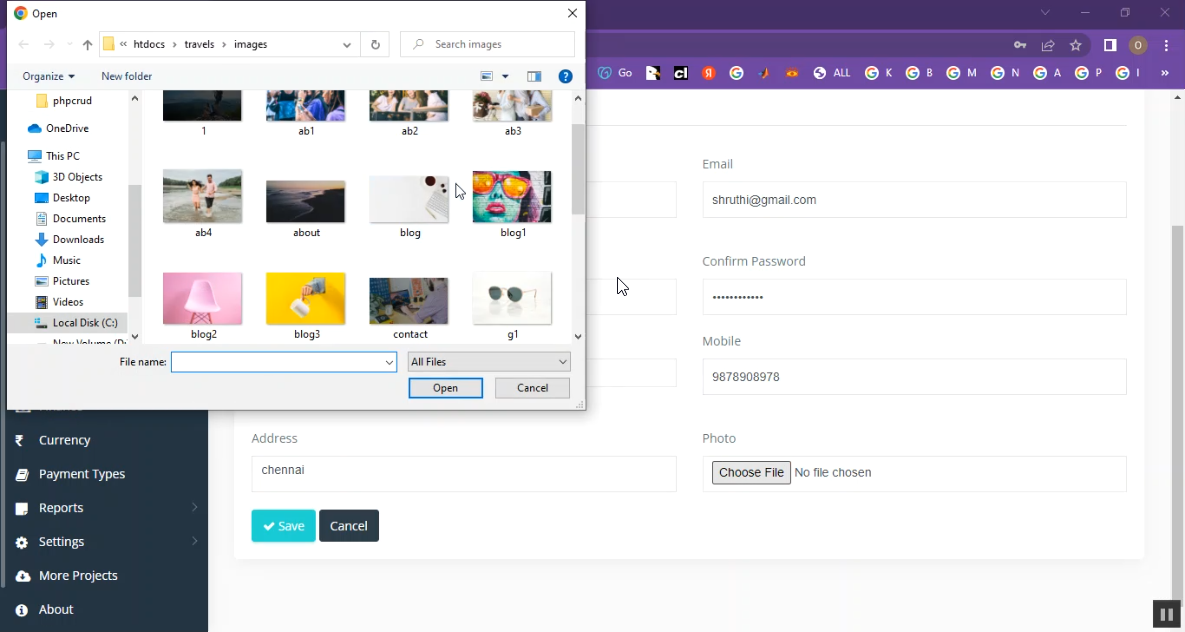This screenshot has width=1185, height=632.
Task: Click the Up one level arrow icon
Action: [x=87, y=45]
